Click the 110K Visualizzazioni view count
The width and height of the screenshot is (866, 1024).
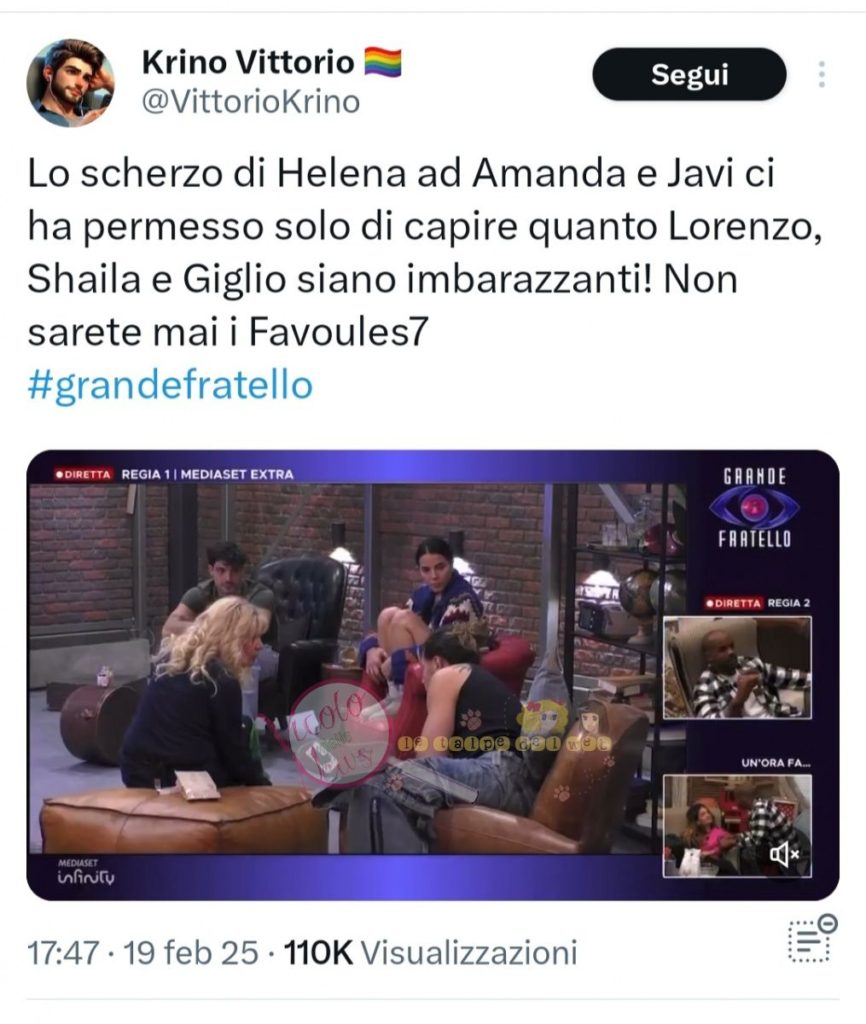(430, 952)
